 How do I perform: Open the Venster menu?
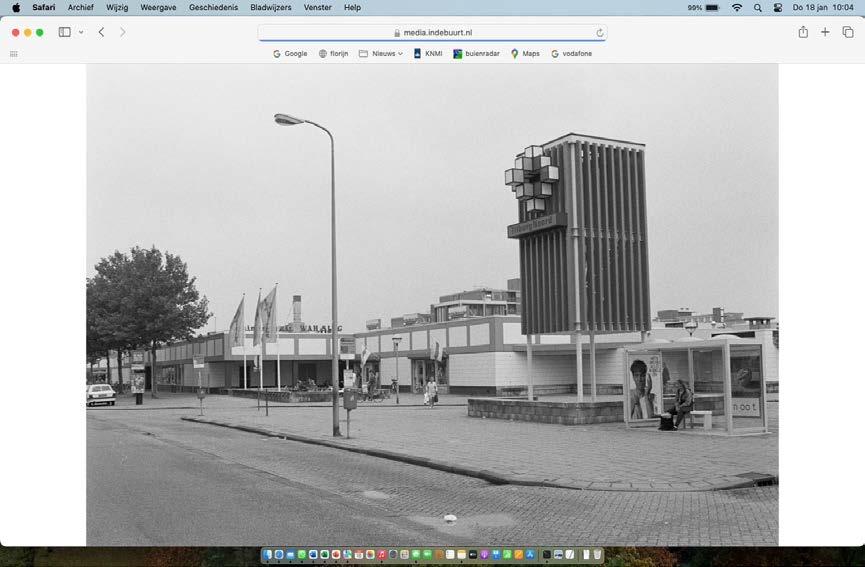(318, 8)
